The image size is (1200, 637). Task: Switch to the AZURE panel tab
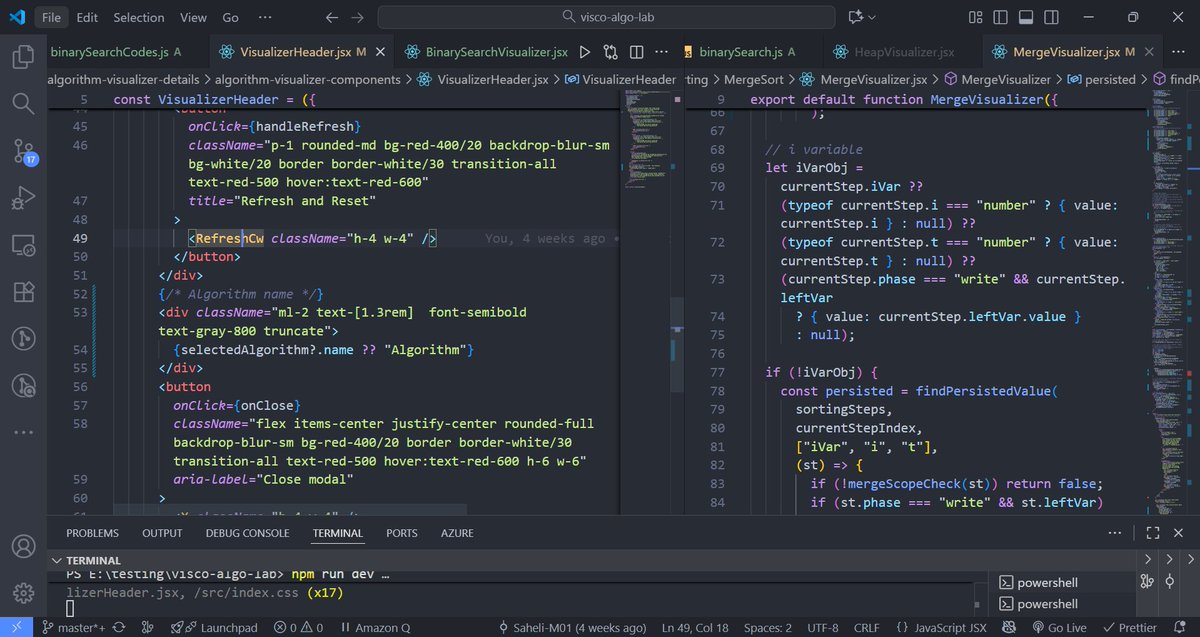point(457,533)
